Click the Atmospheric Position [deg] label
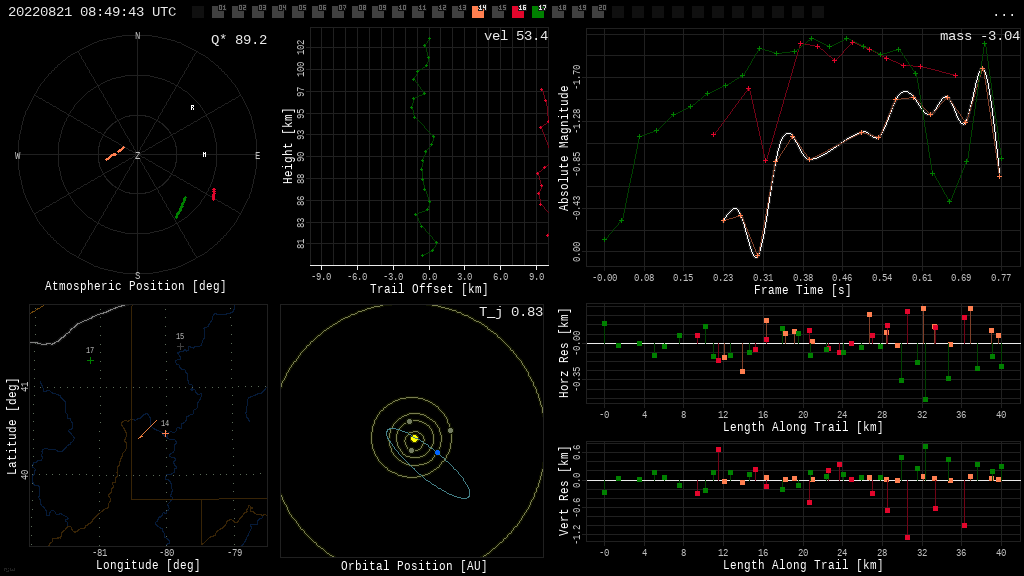 pyautogui.click(x=135, y=286)
